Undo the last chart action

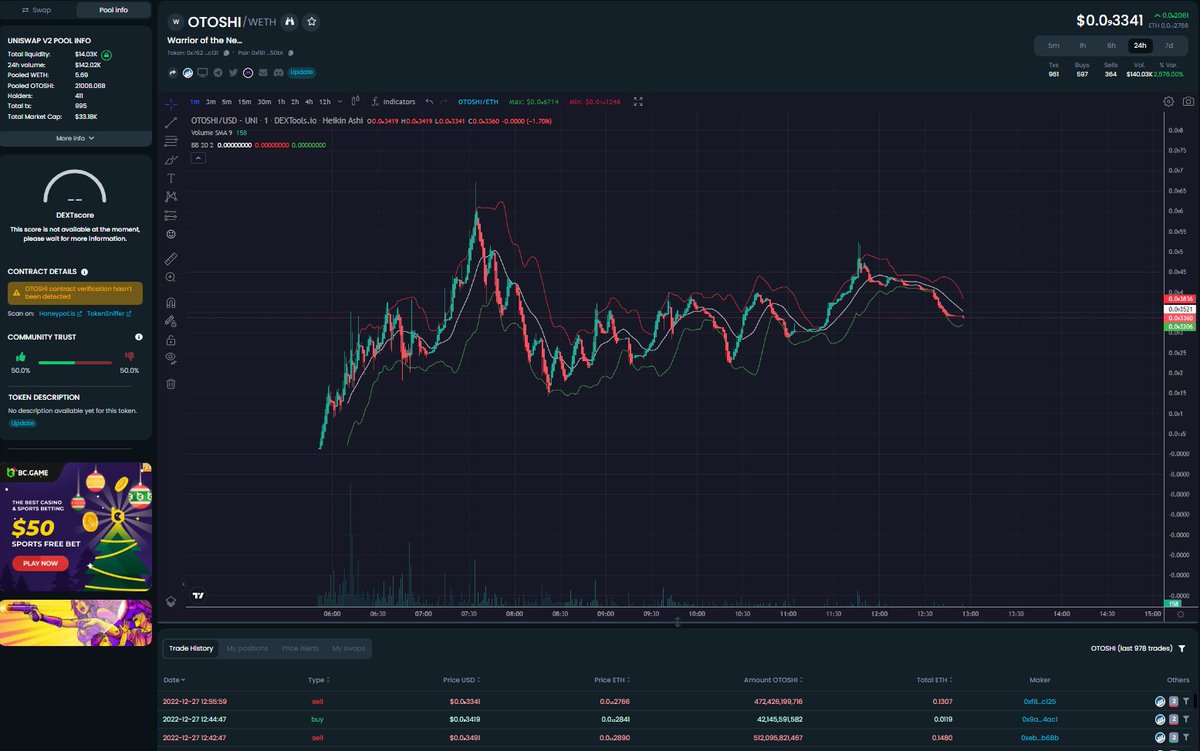[x=429, y=101]
